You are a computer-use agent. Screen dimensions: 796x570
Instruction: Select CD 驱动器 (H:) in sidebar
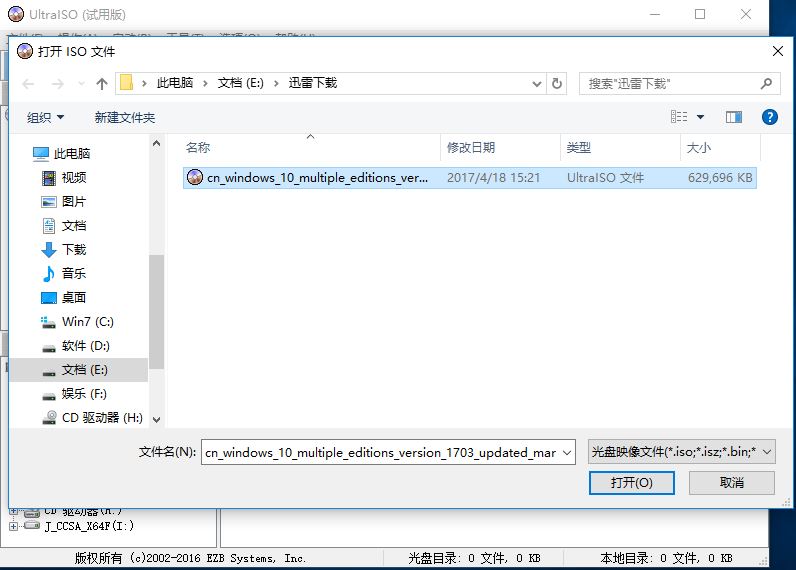tap(92, 418)
